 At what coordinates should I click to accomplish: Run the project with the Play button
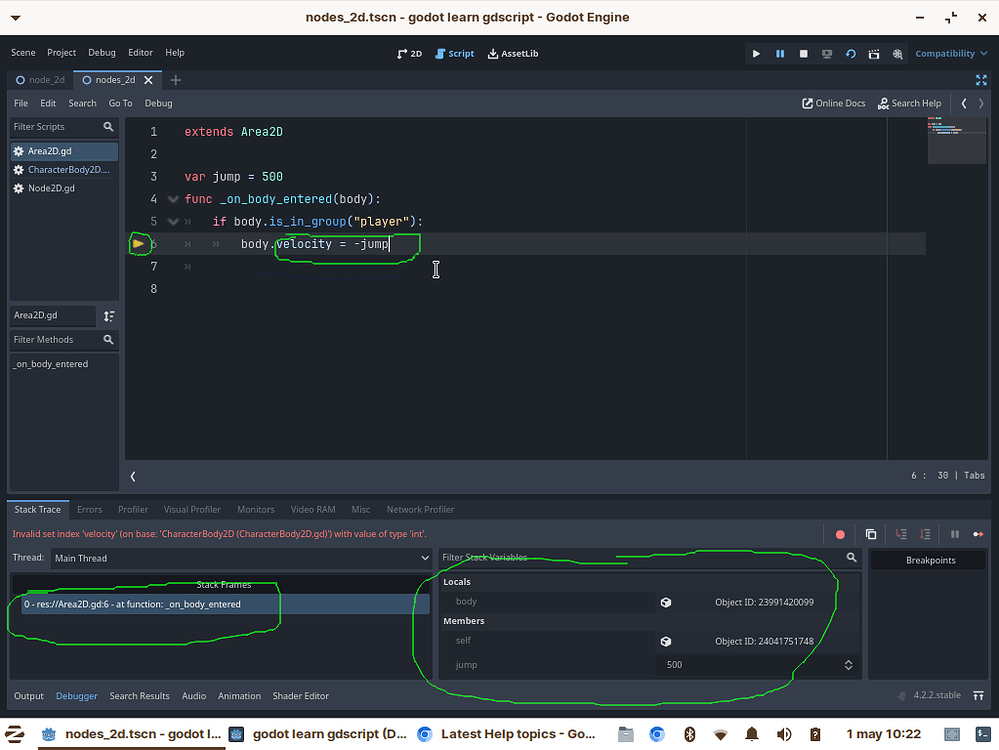click(x=757, y=54)
